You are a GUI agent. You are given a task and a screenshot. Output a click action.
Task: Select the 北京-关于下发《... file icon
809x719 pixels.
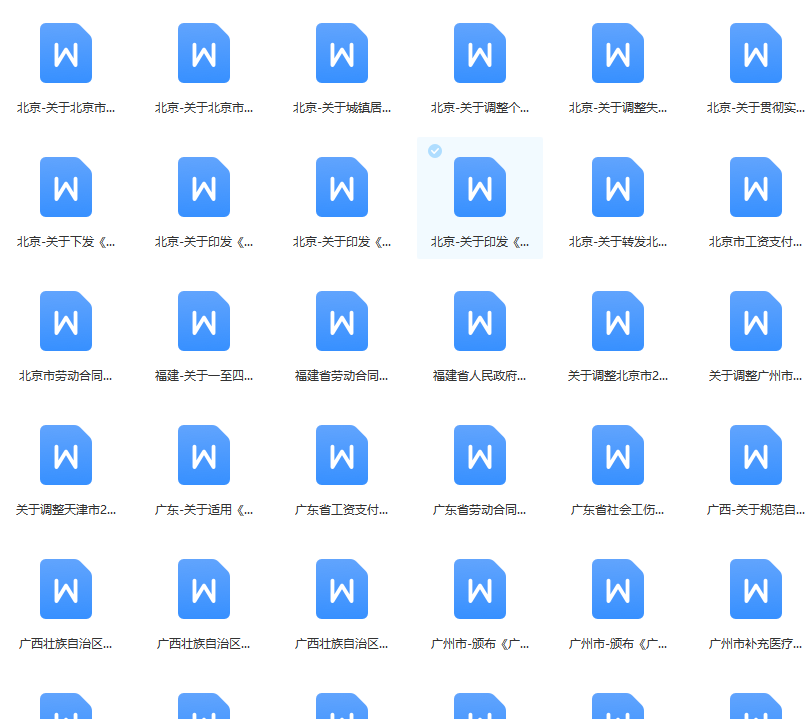(x=66, y=187)
